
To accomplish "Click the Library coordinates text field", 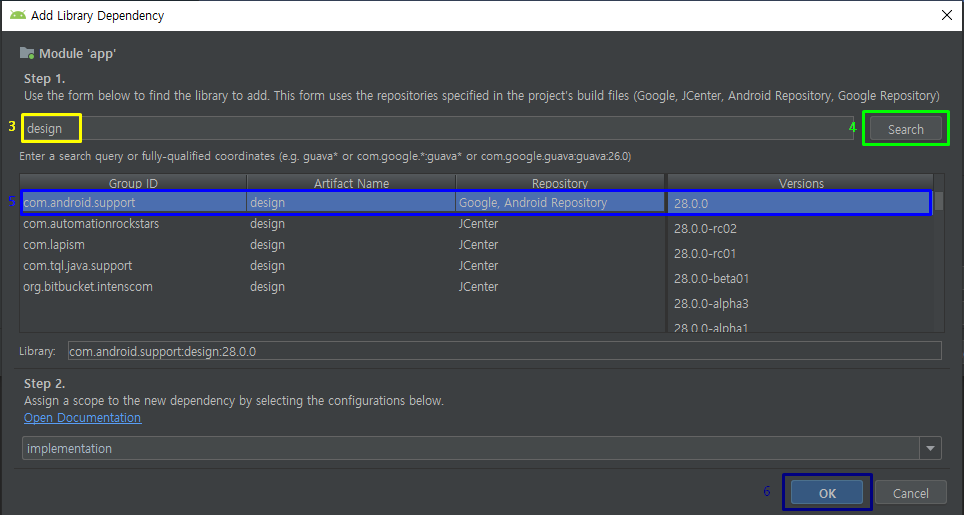I will (x=504, y=351).
